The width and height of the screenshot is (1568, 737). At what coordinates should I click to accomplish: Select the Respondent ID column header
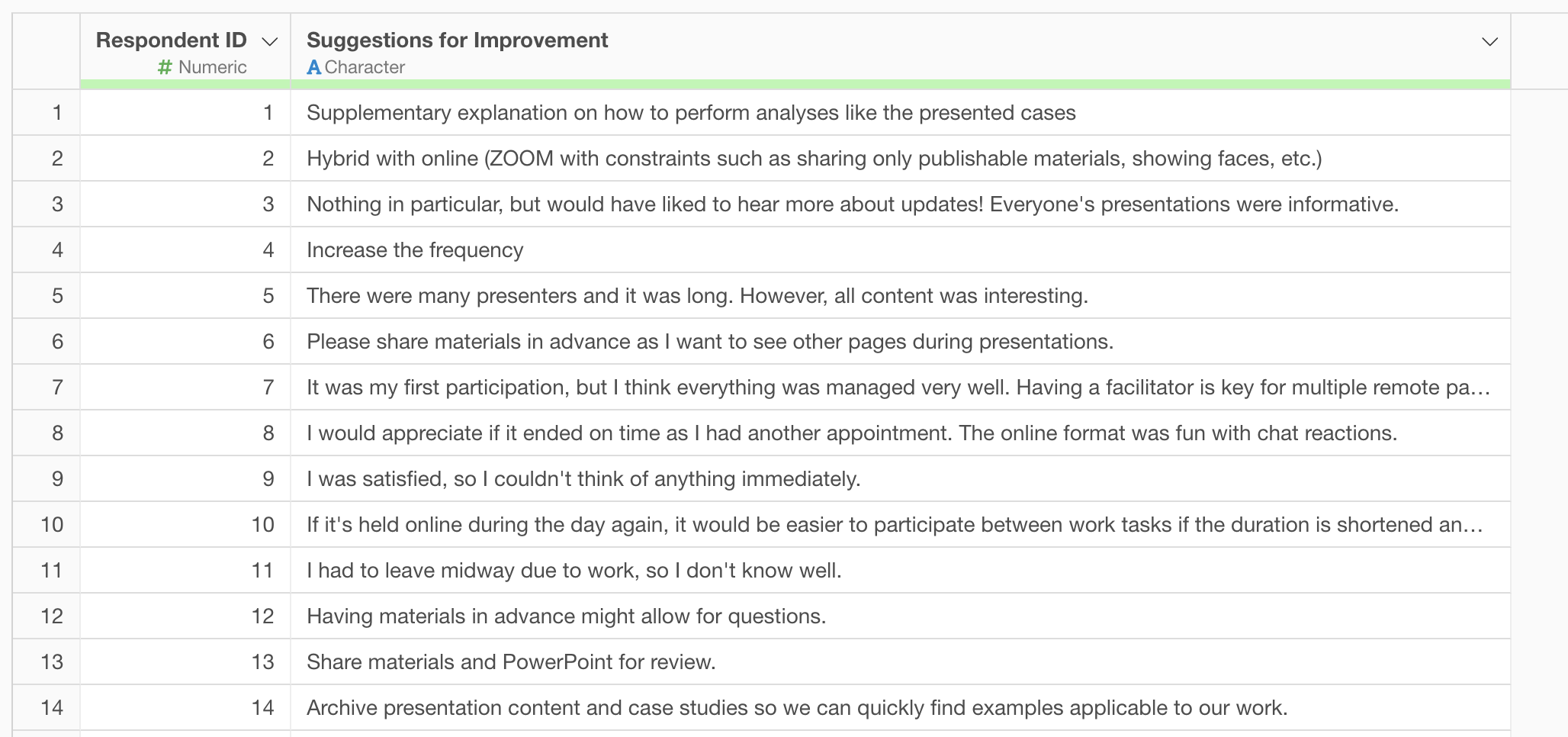pos(185,47)
